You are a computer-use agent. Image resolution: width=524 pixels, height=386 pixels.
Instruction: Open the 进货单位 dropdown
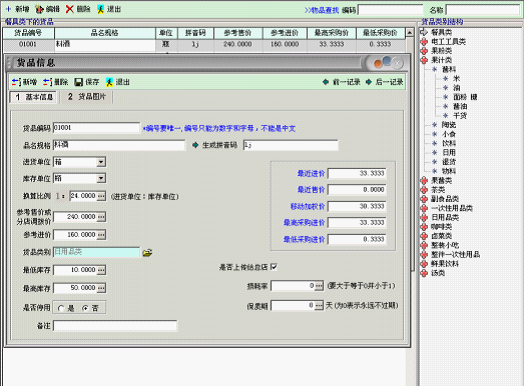point(101,162)
